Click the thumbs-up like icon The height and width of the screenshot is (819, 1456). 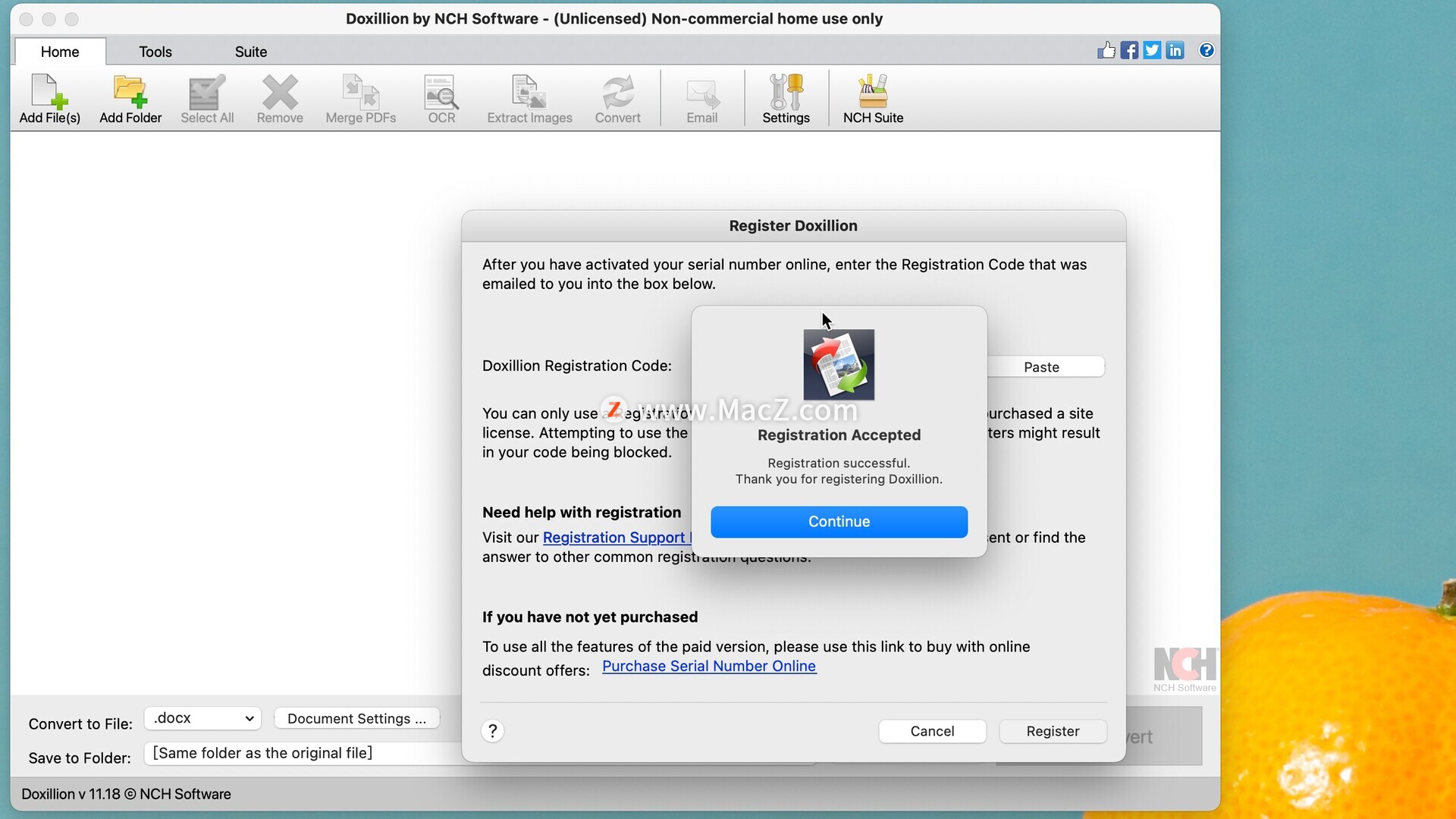(x=1106, y=50)
